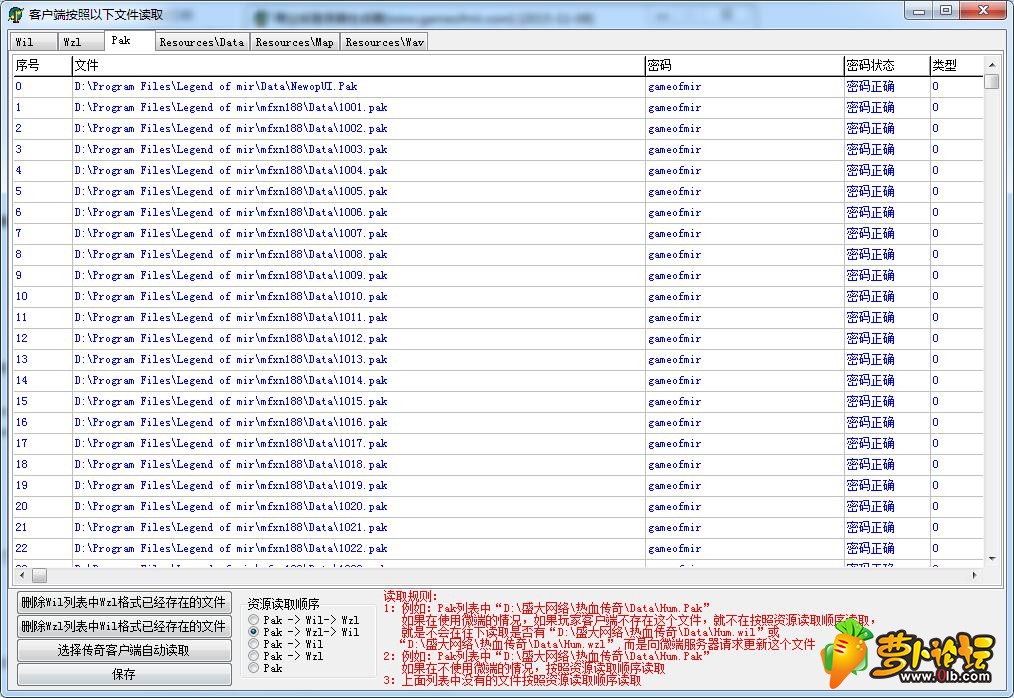The height and width of the screenshot is (698, 1014).
Task: Select file path ending 1007.pak
Action: pyautogui.click(x=230, y=234)
